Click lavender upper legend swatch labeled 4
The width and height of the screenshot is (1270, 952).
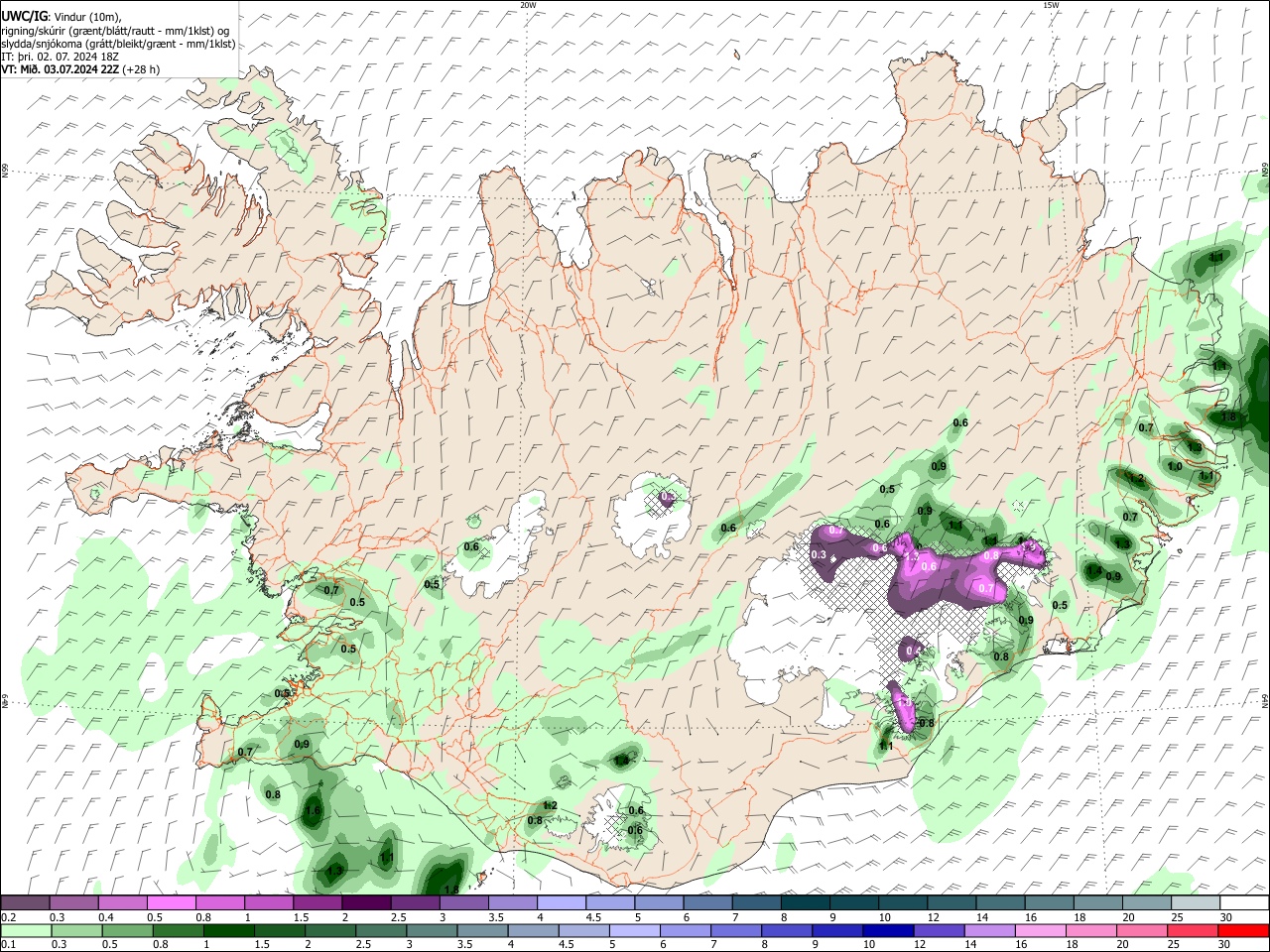[x=562, y=902]
